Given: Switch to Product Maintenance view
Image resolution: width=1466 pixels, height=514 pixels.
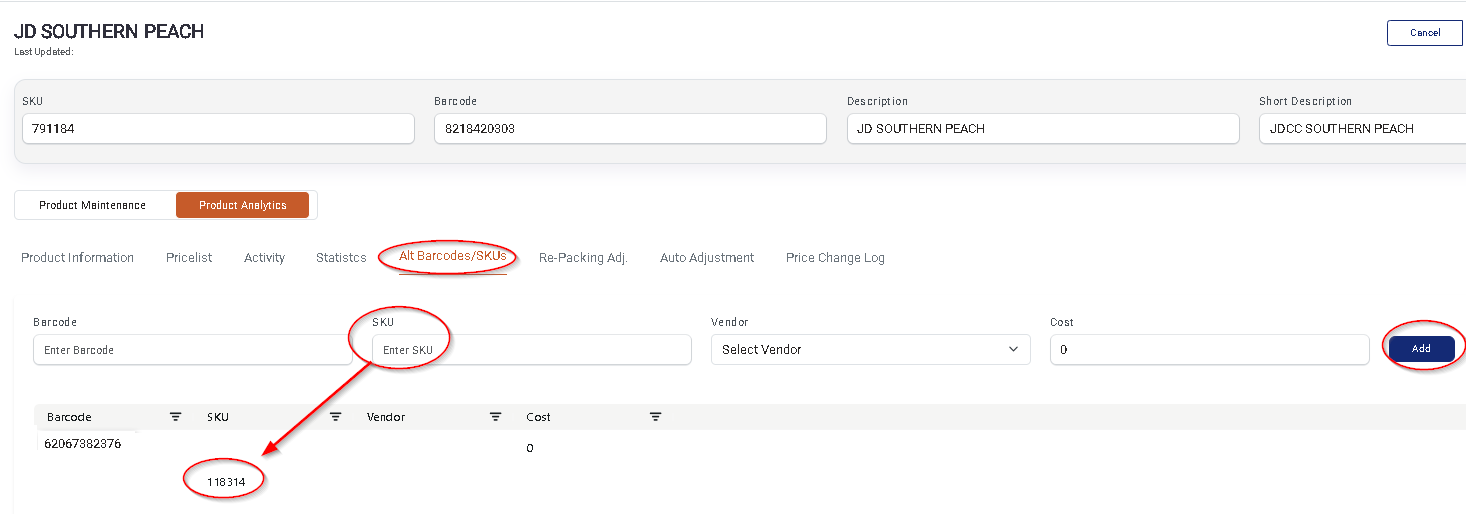Looking at the screenshot, I should coord(93,205).
